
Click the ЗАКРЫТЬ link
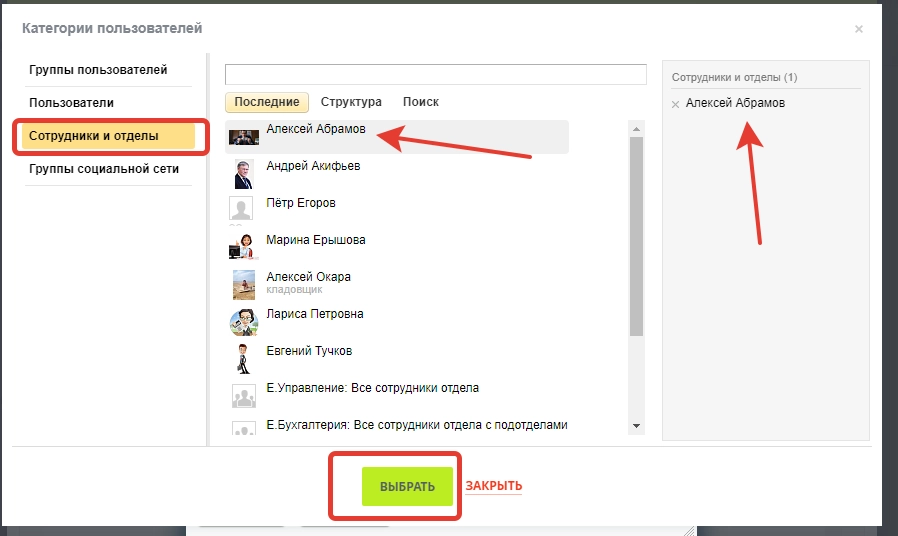493,486
